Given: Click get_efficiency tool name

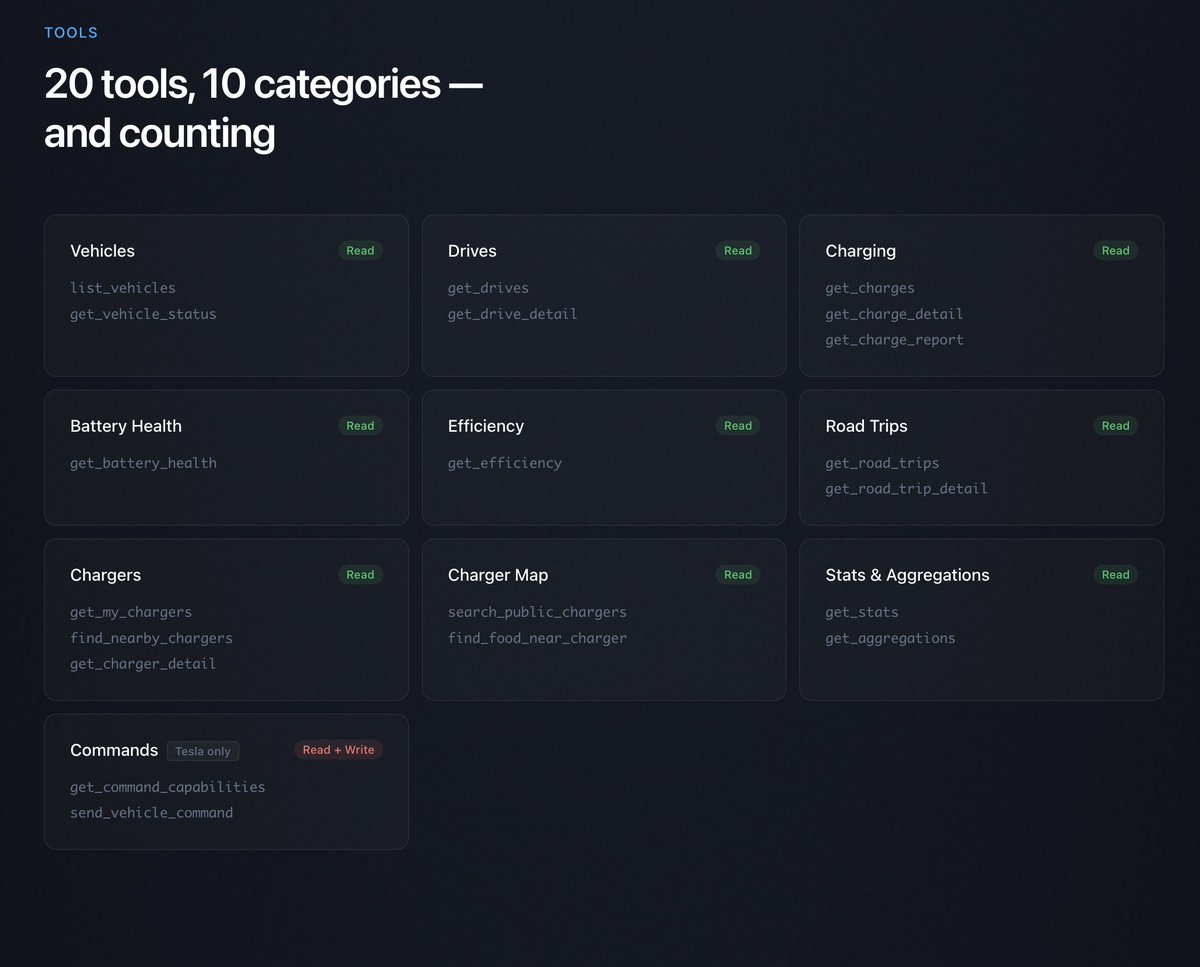Looking at the screenshot, I should tap(505, 463).
